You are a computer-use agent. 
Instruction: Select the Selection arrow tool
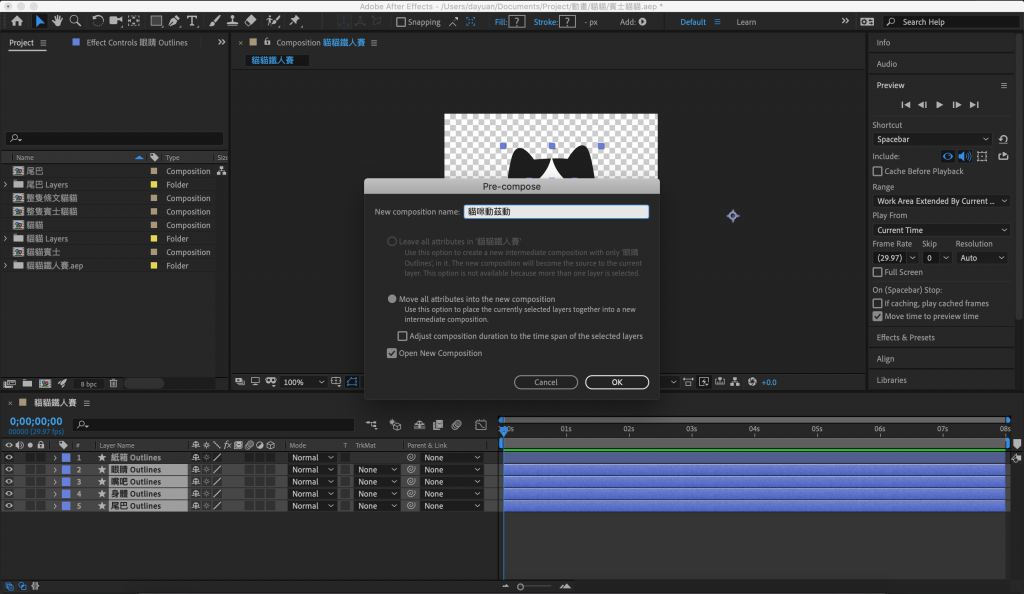click(x=39, y=22)
